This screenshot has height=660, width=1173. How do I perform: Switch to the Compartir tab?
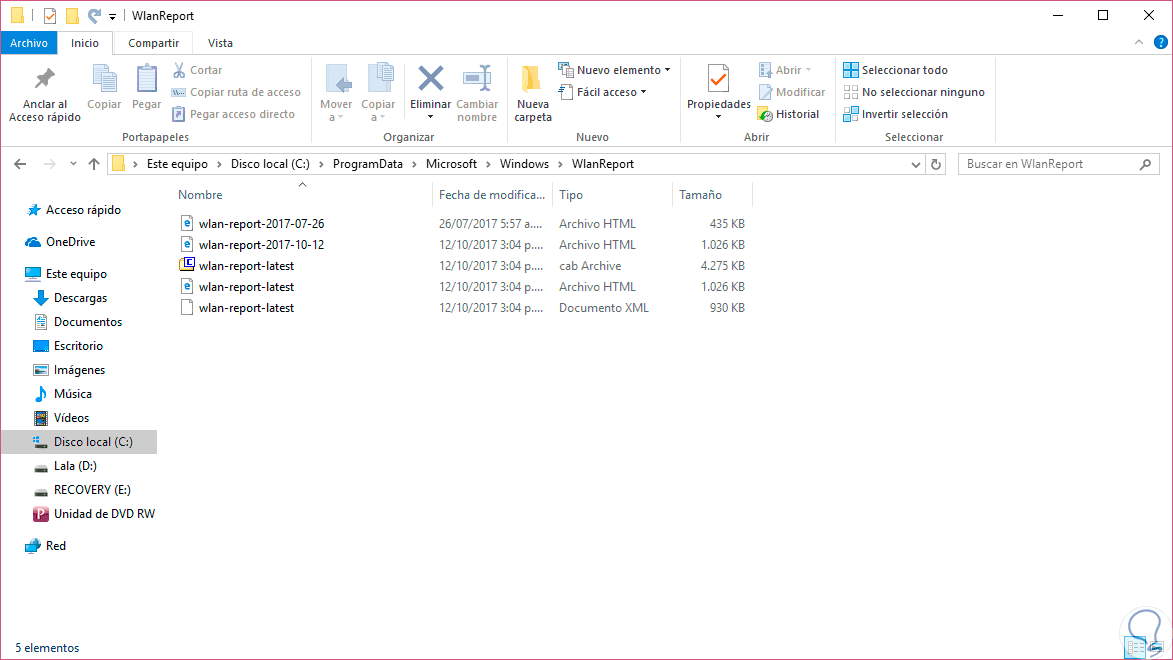153,43
